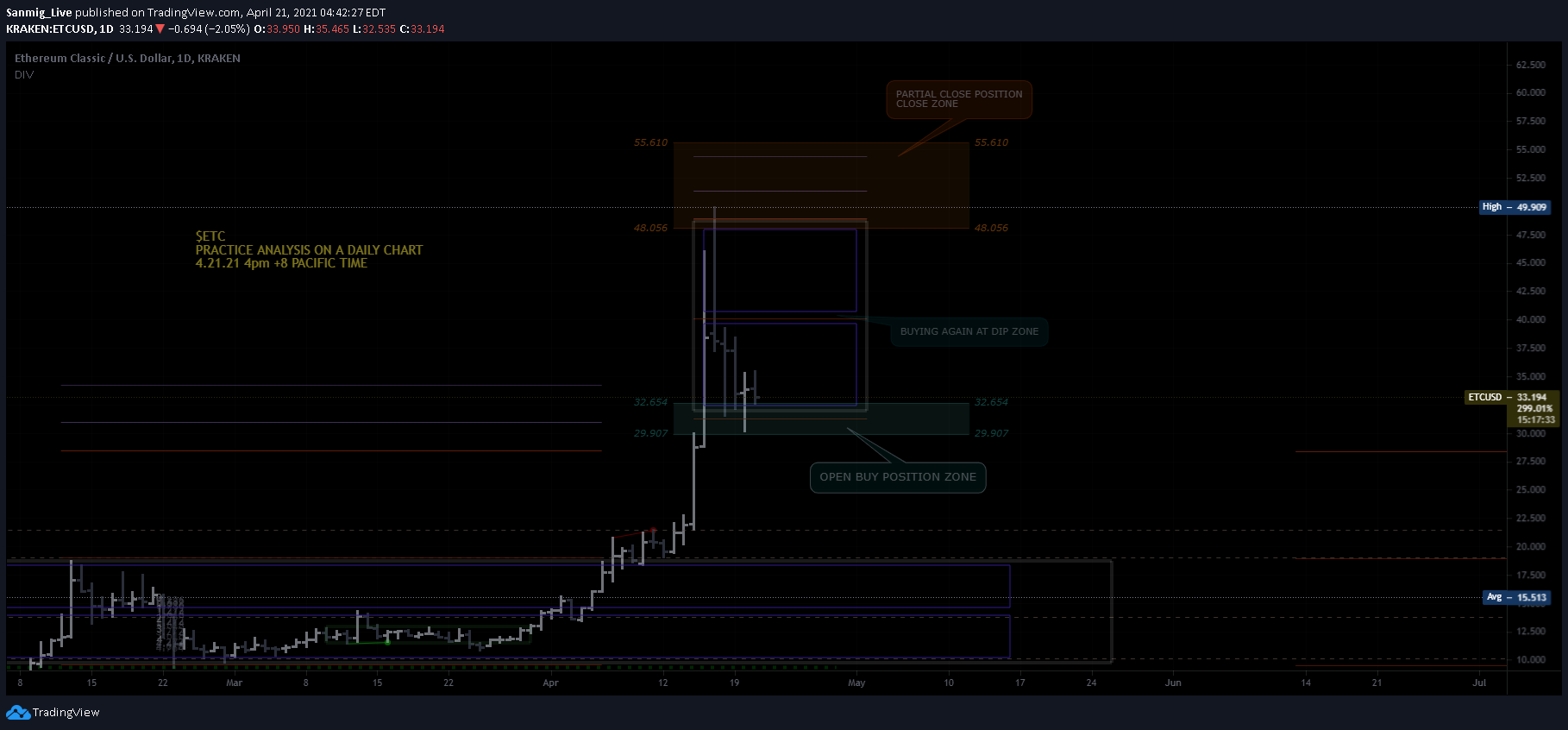The height and width of the screenshot is (730, 1568).
Task: Click the TradingView brand text link
Action: (x=66, y=713)
